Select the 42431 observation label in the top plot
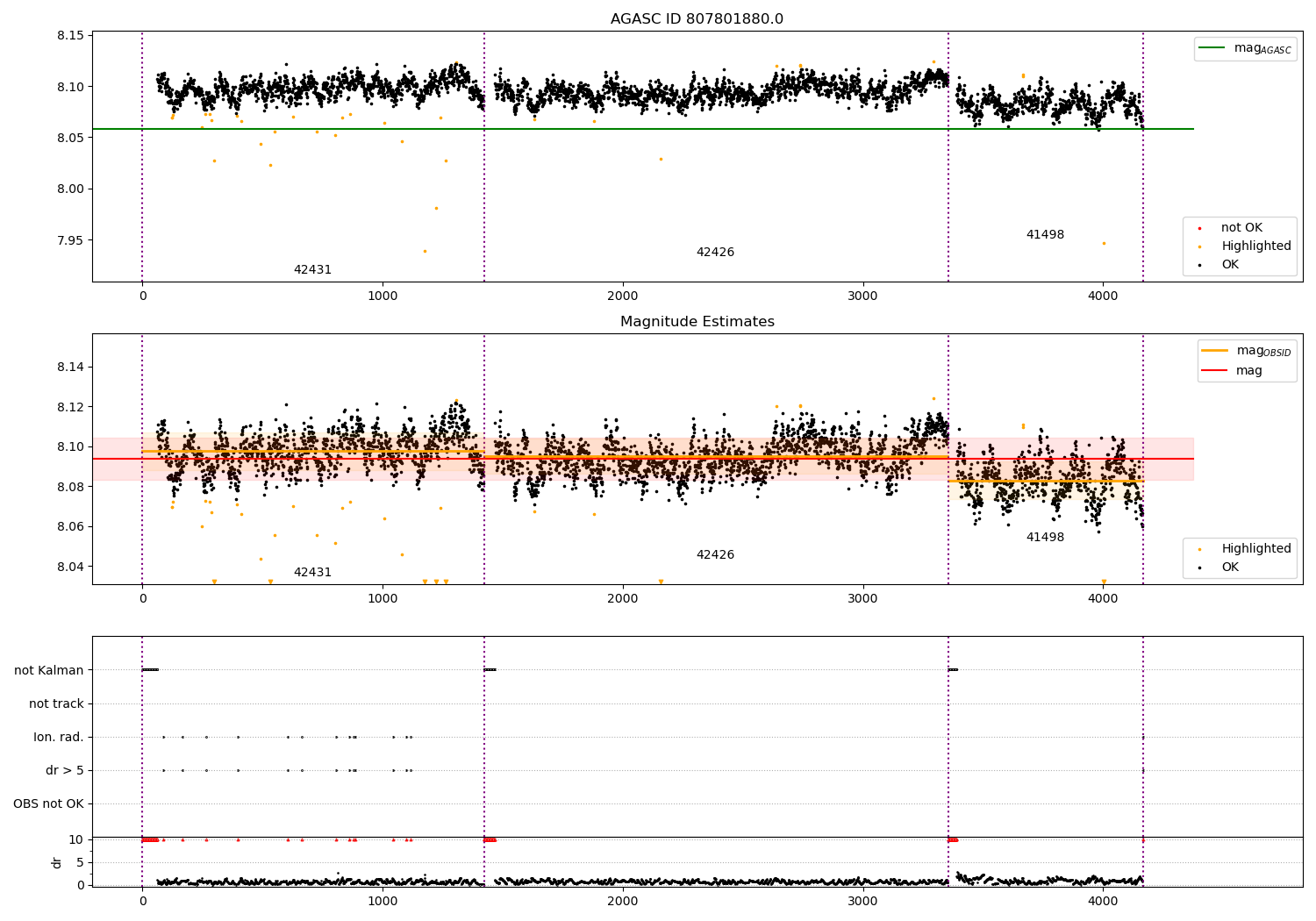 click(x=312, y=270)
